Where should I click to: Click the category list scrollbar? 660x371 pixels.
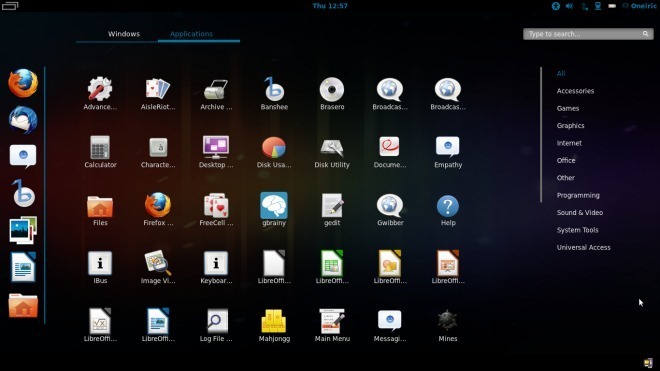(541, 134)
